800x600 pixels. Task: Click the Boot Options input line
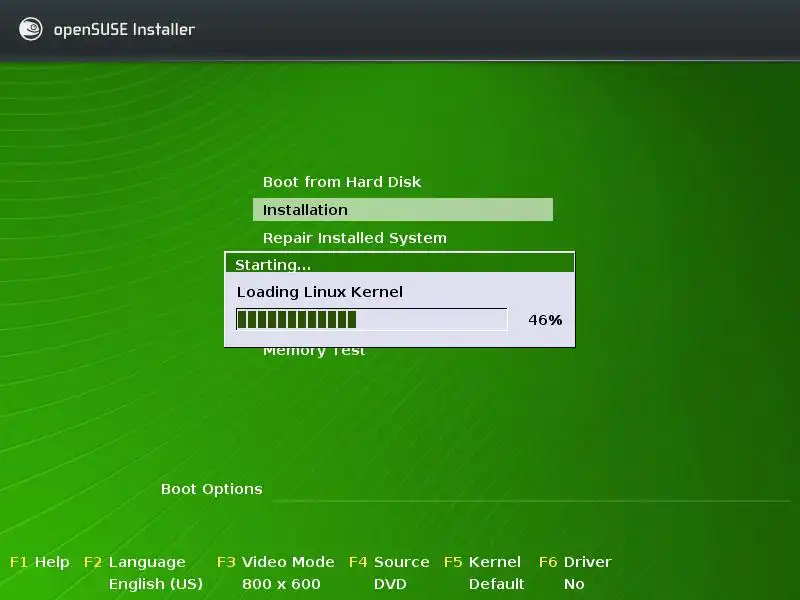point(531,490)
